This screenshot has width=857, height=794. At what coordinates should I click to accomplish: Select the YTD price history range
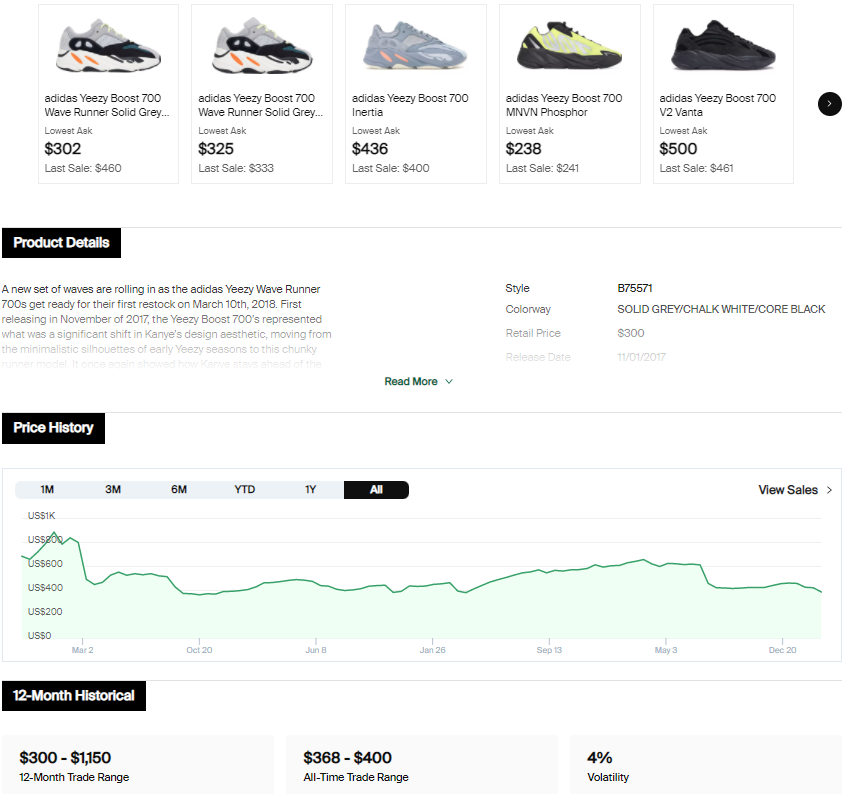coord(245,490)
